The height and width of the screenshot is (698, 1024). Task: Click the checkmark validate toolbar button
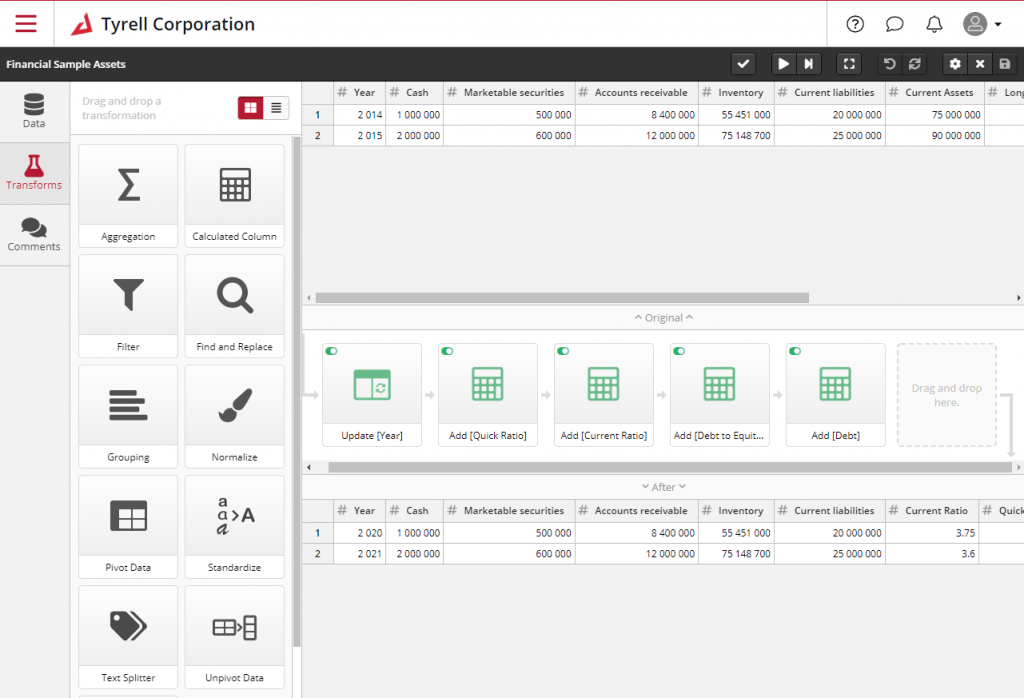tap(743, 64)
